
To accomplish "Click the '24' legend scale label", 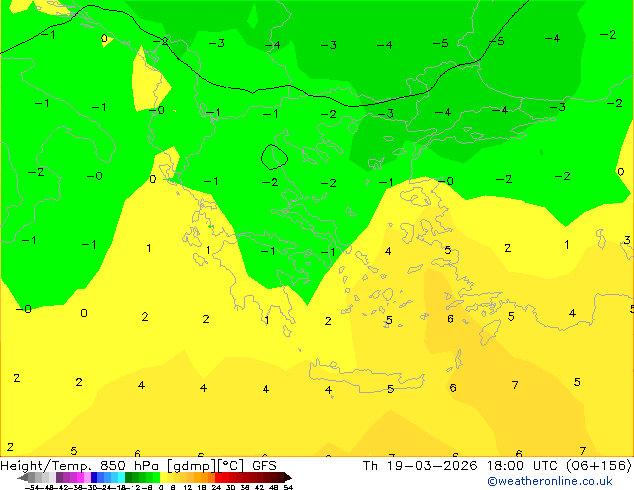I will pyautogui.click(x=216, y=488).
